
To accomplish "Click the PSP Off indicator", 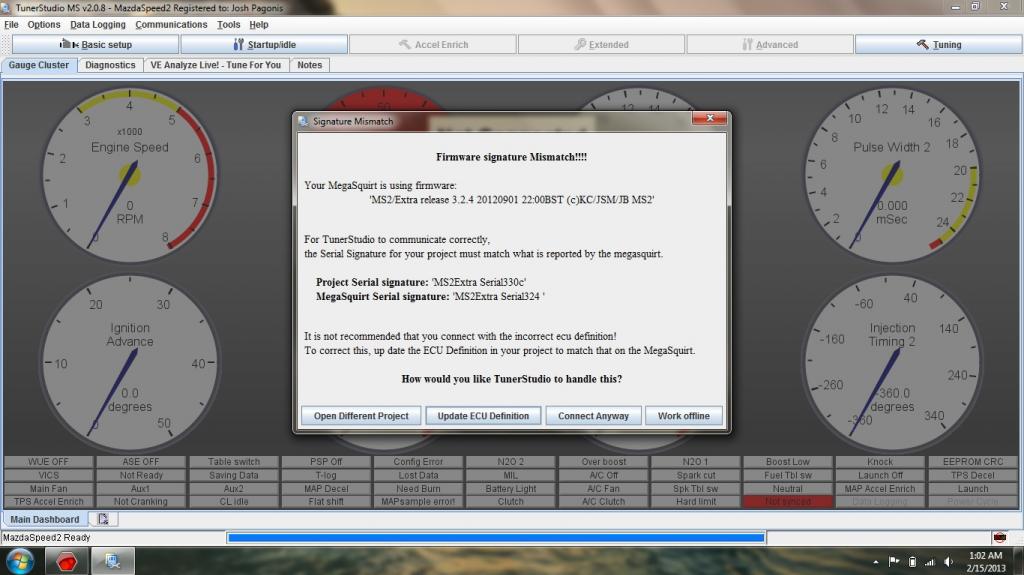I will point(326,462).
